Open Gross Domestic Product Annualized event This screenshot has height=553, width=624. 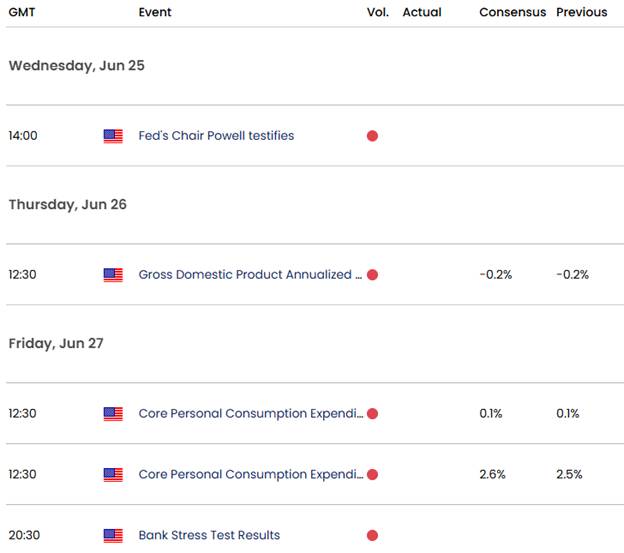pyautogui.click(x=250, y=275)
